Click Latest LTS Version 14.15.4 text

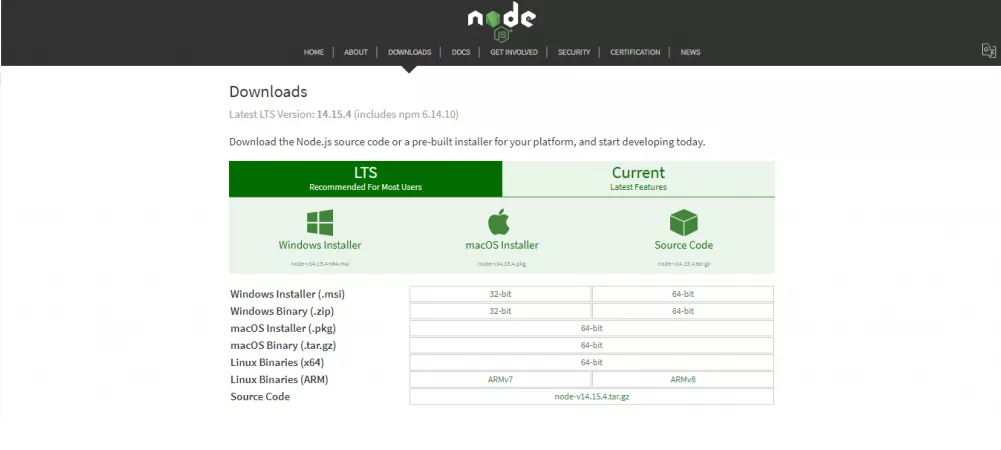(343, 114)
